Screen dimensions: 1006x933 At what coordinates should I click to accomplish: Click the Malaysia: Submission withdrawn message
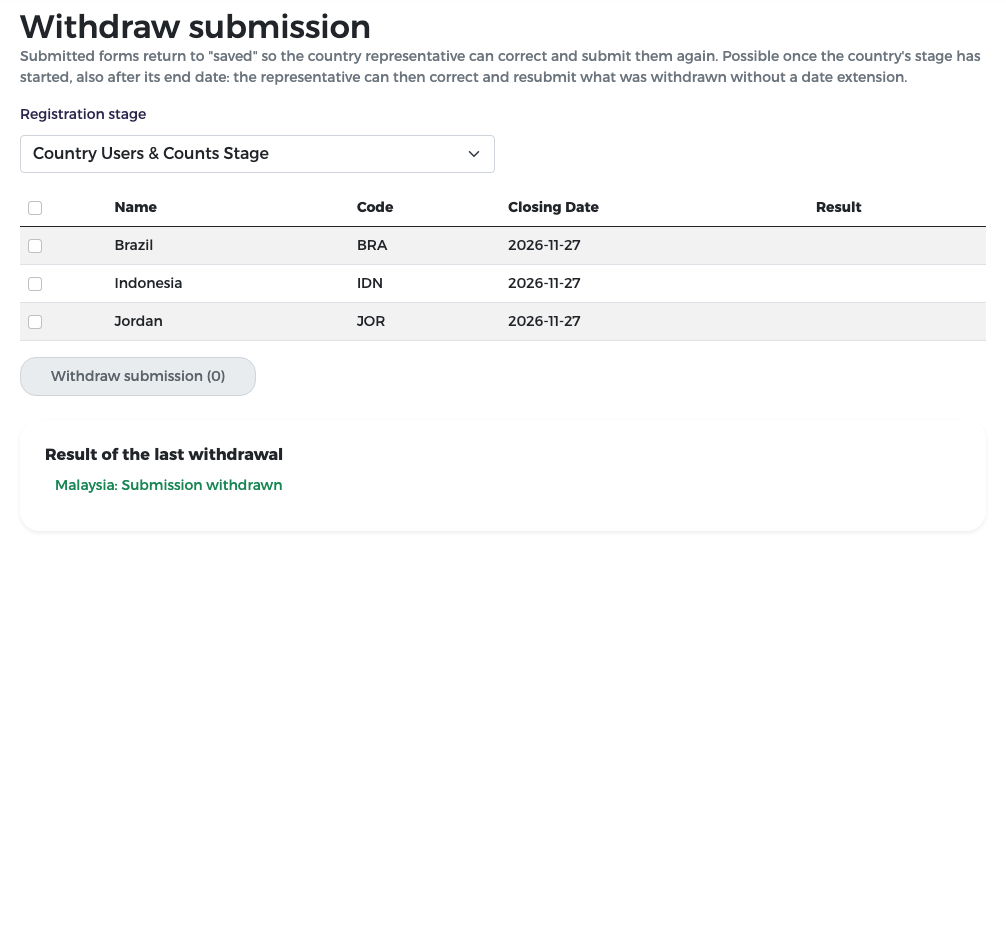pyautogui.click(x=169, y=485)
